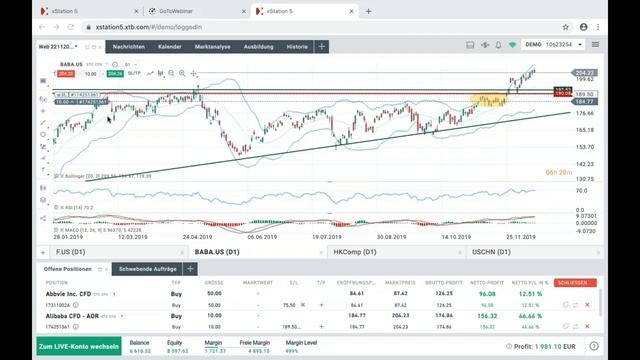Click the red sell price 204.23 button
This screenshot has width=640, height=360.
[x=66, y=74]
